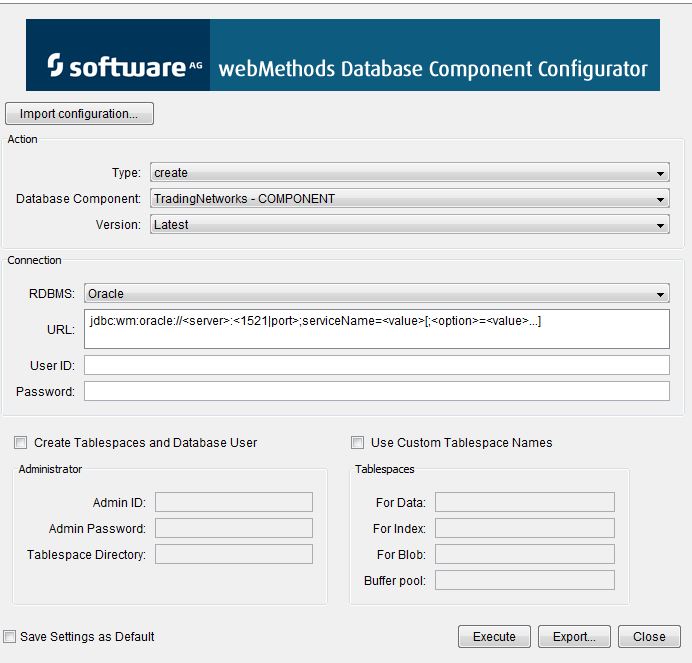The width and height of the screenshot is (692, 663).
Task: Close the configurator via Close button
Action: (649, 637)
